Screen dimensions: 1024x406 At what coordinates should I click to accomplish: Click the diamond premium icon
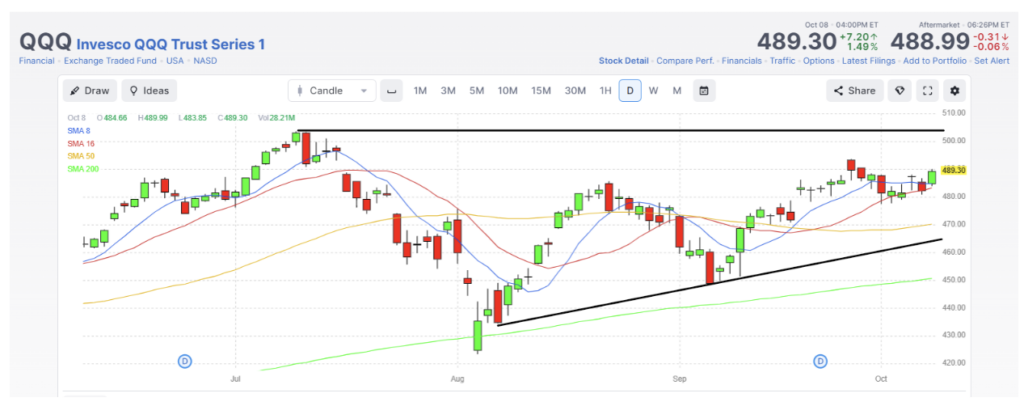point(899,91)
